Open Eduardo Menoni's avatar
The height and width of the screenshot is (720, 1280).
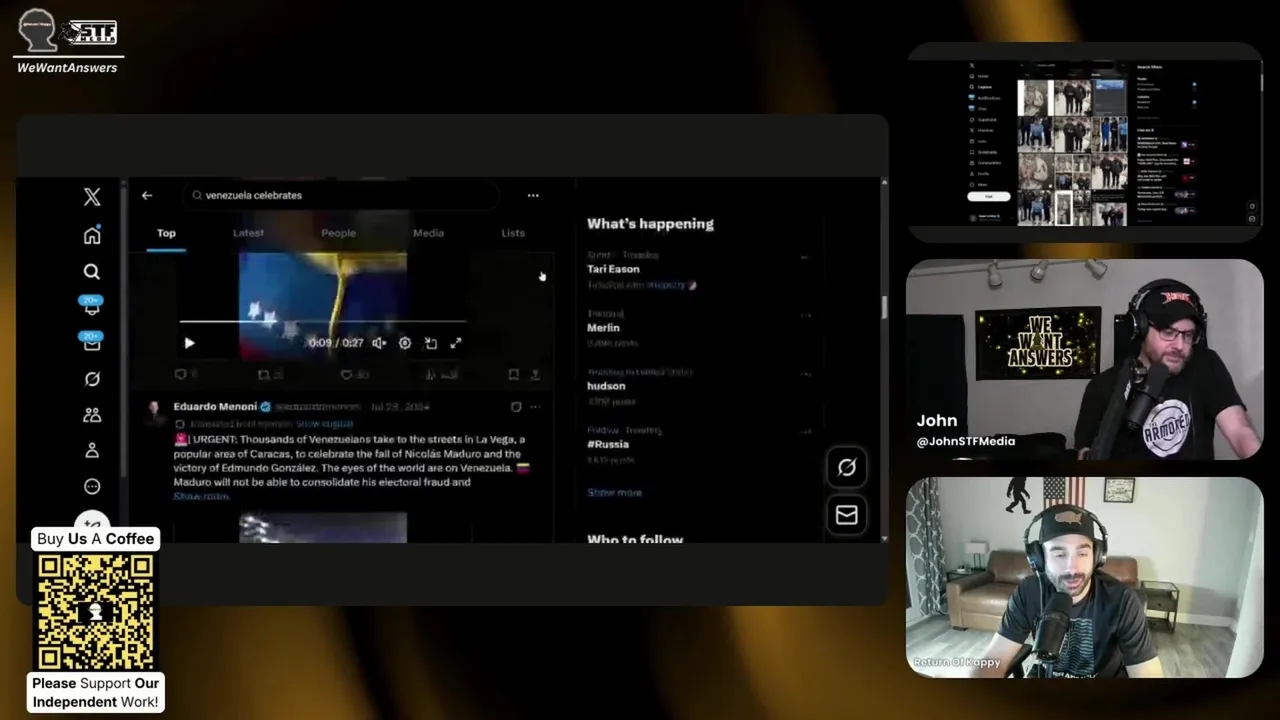coord(154,412)
